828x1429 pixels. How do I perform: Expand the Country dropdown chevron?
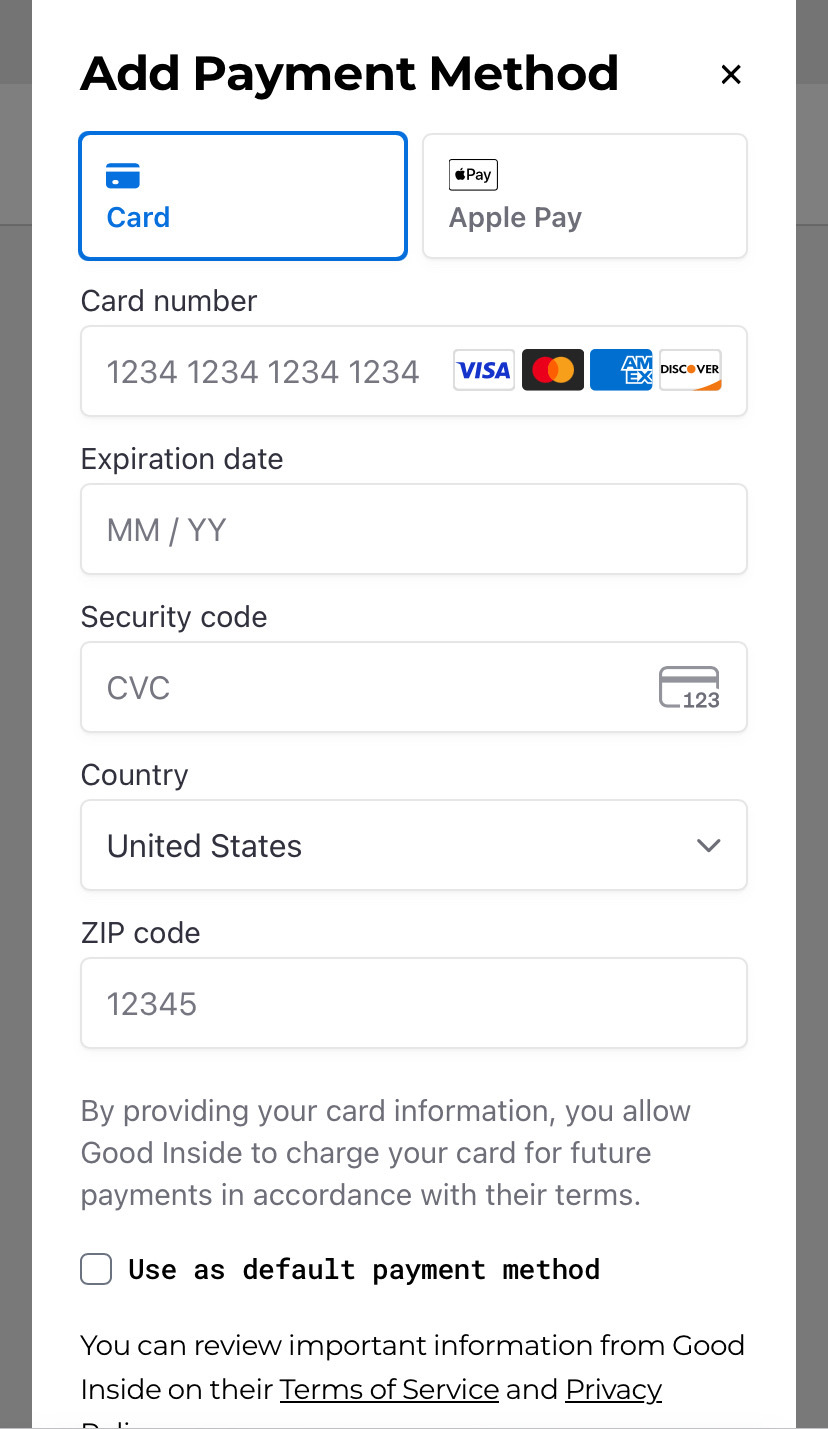(708, 846)
